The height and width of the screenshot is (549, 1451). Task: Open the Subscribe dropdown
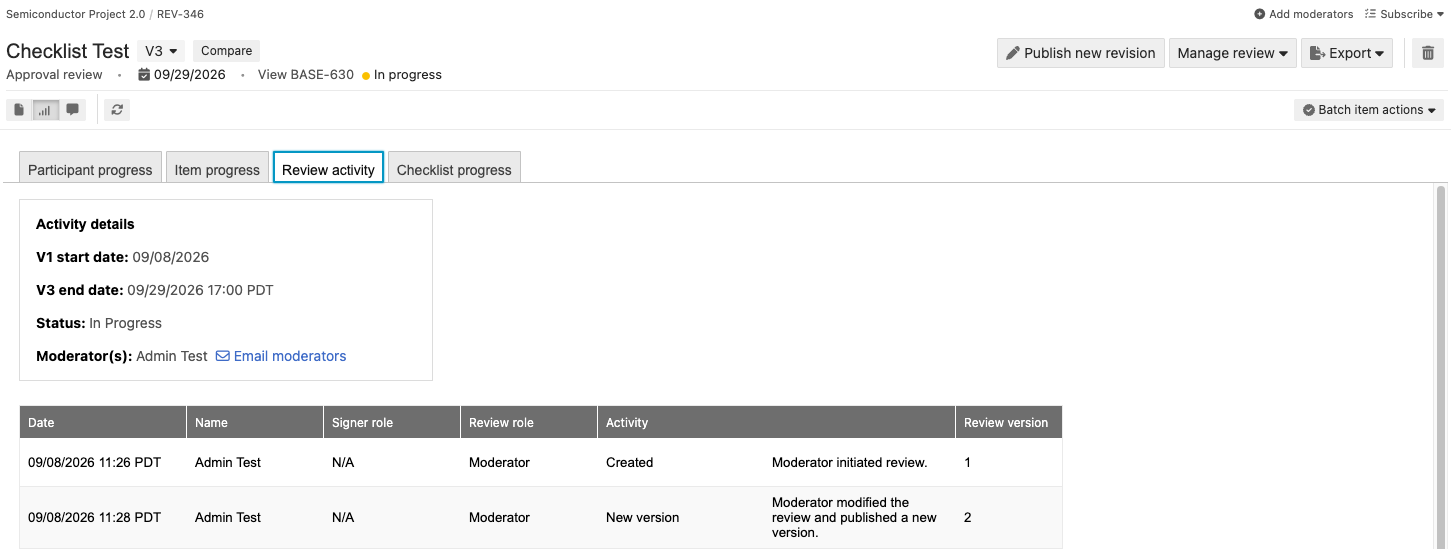coord(1404,14)
